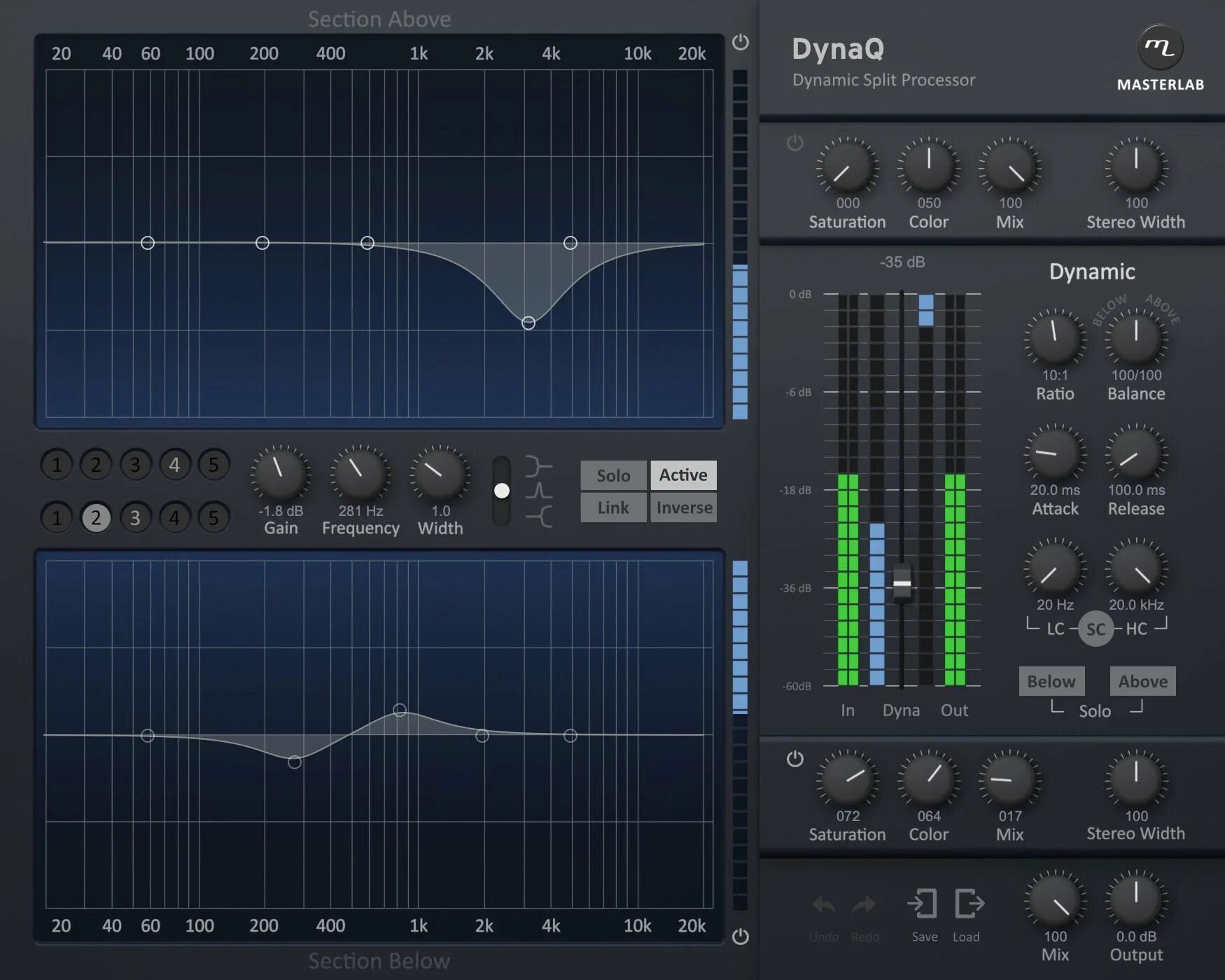Image resolution: width=1225 pixels, height=980 pixels.
Task: Toggle the Solo band button
Action: [x=613, y=475]
